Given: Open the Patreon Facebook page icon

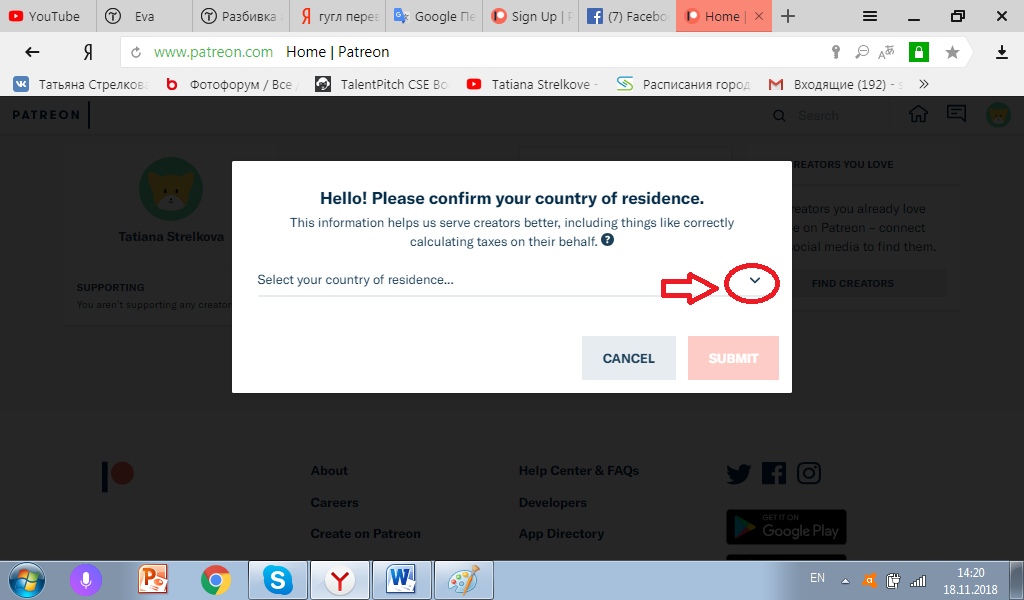Looking at the screenshot, I should click(774, 473).
